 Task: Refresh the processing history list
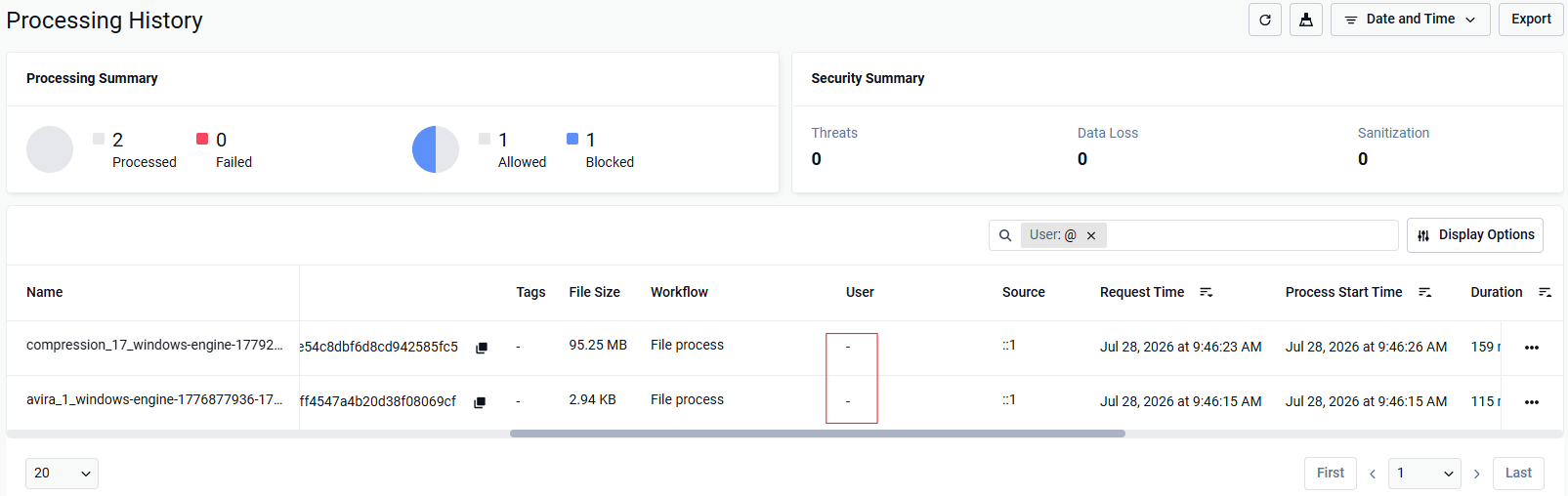click(1265, 20)
